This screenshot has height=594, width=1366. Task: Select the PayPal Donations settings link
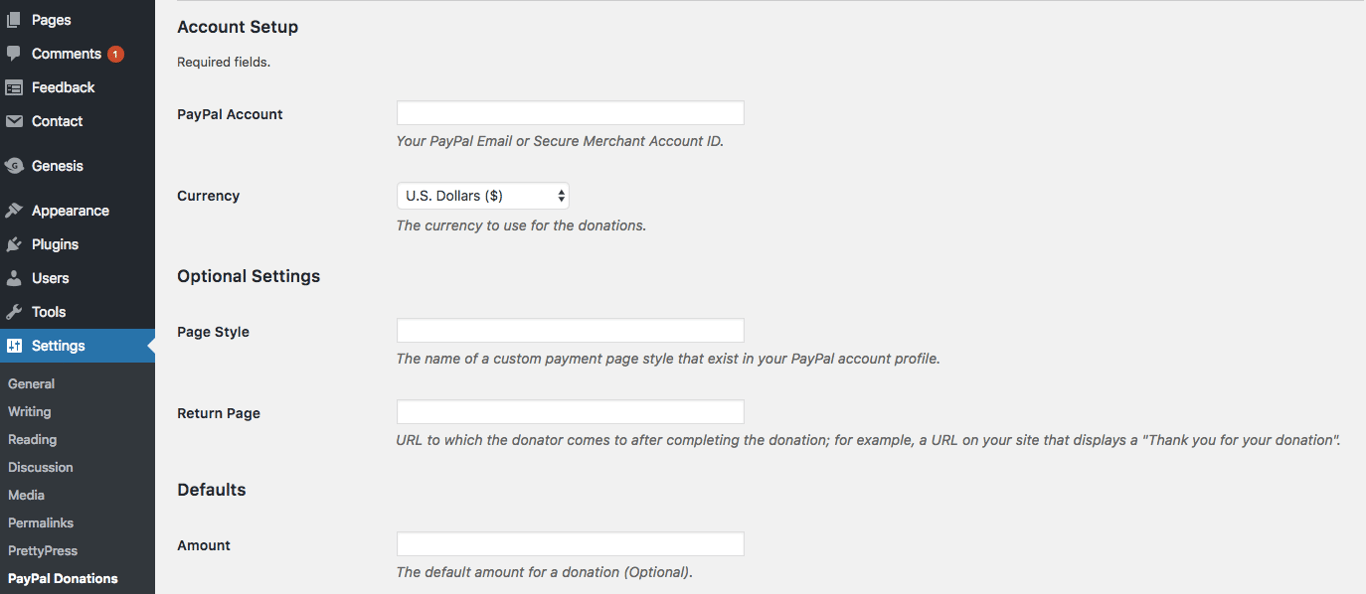[62, 578]
